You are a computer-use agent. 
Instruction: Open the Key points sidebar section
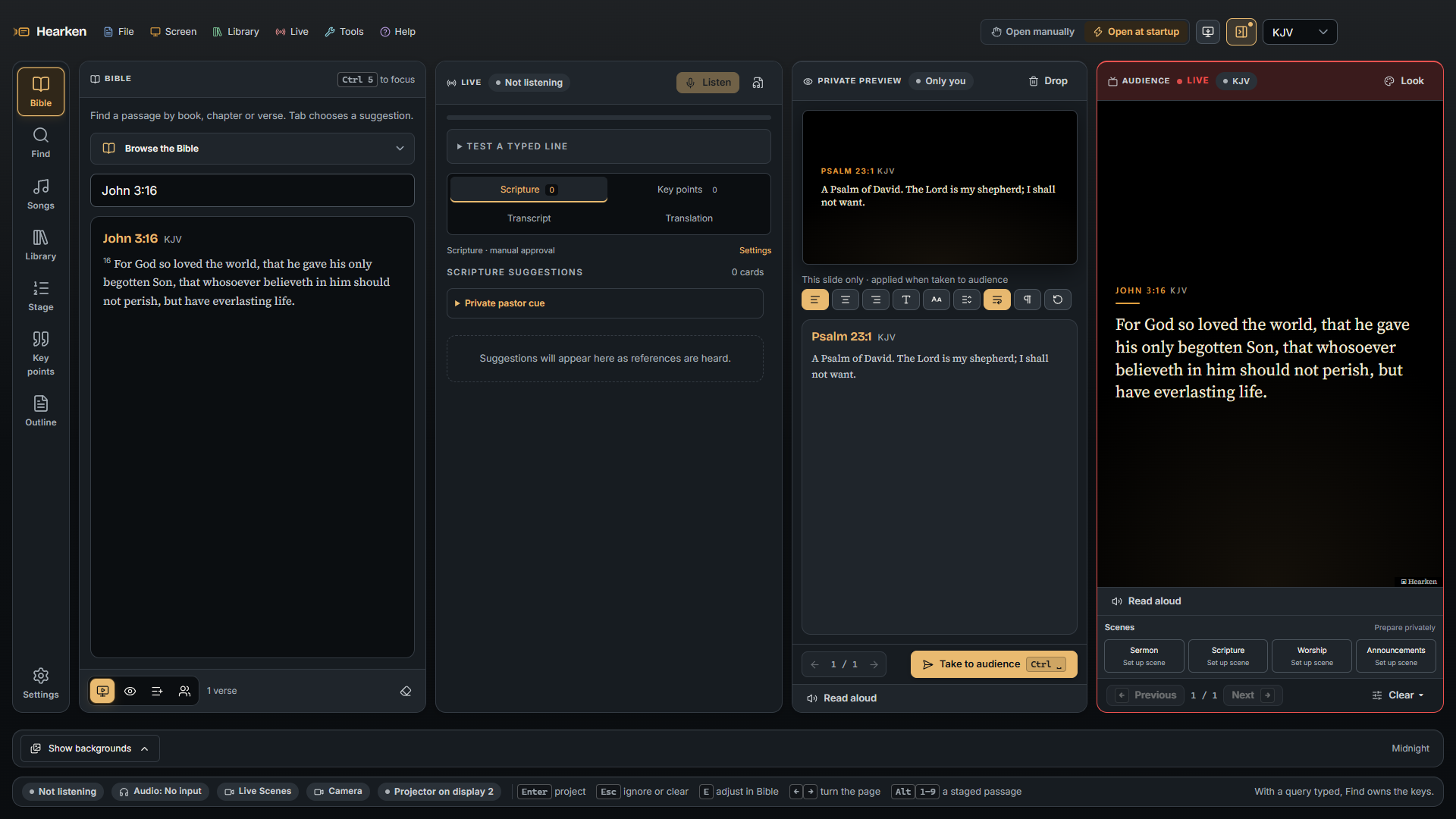pyautogui.click(x=41, y=353)
